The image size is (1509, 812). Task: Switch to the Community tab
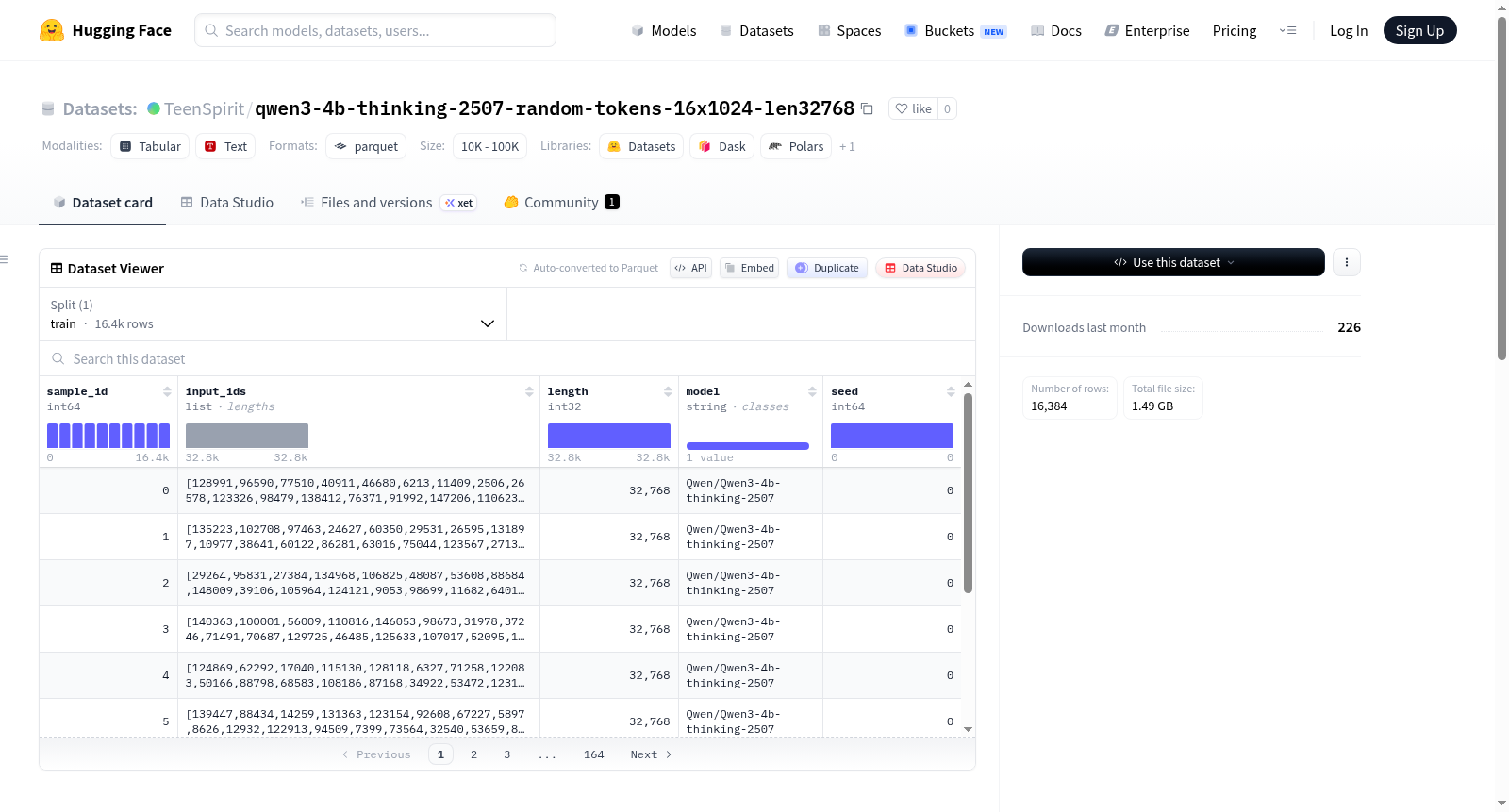coord(561,203)
